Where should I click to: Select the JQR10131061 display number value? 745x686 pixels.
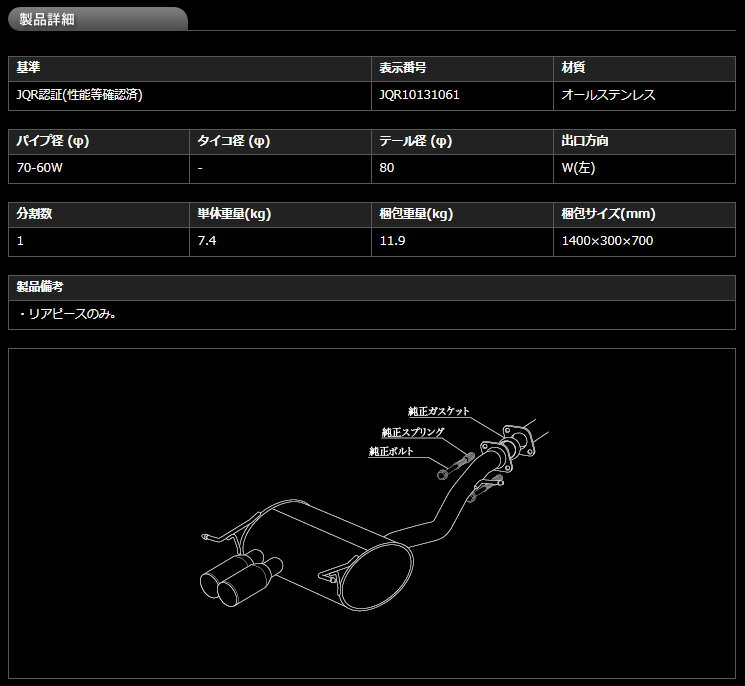point(419,95)
